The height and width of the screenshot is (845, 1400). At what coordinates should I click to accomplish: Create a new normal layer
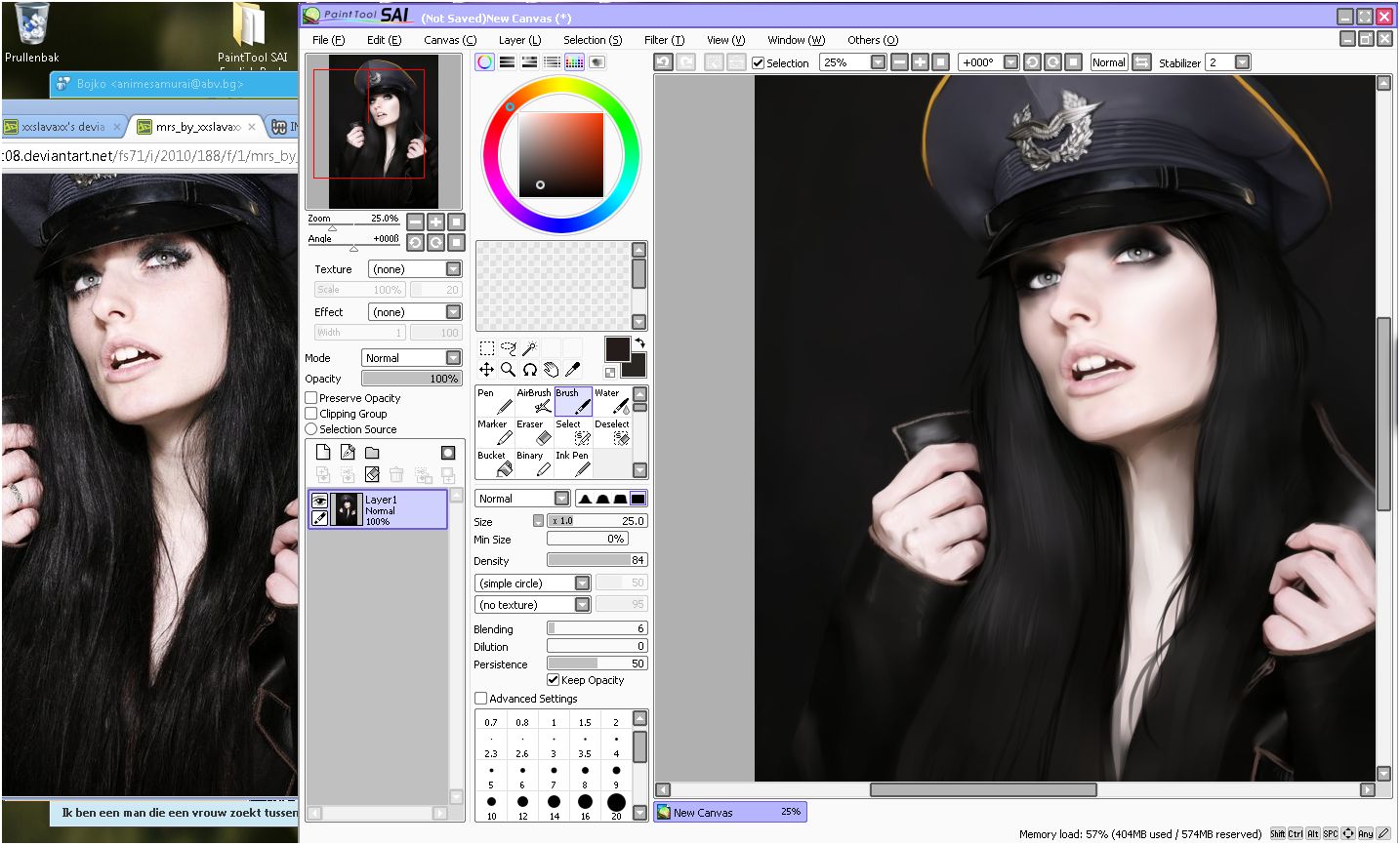pyautogui.click(x=323, y=453)
